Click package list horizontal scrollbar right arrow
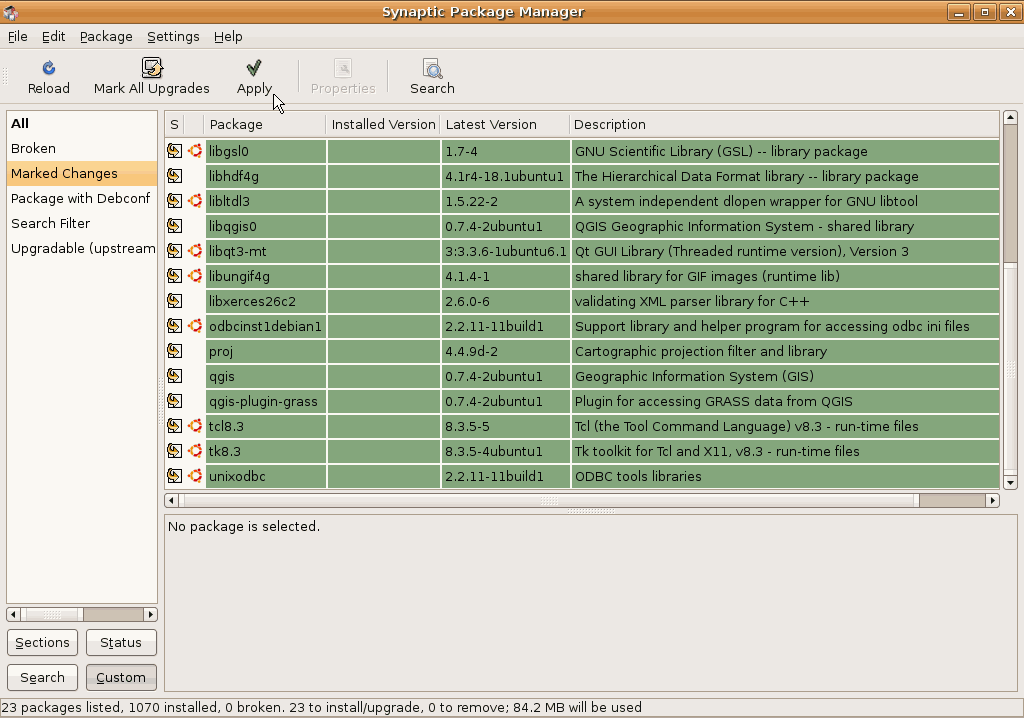The height and width of the screenshot is (718, 1024). click(x=993, y=500)
